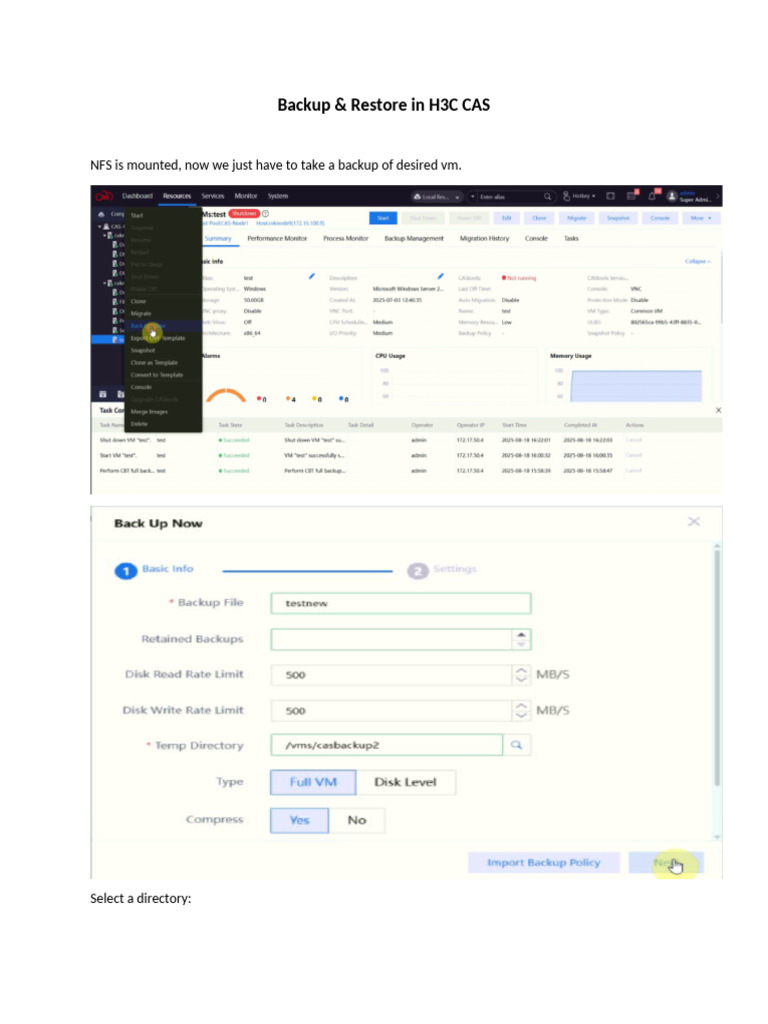Click the magnifier next to Temp Directory

point(517,745)
